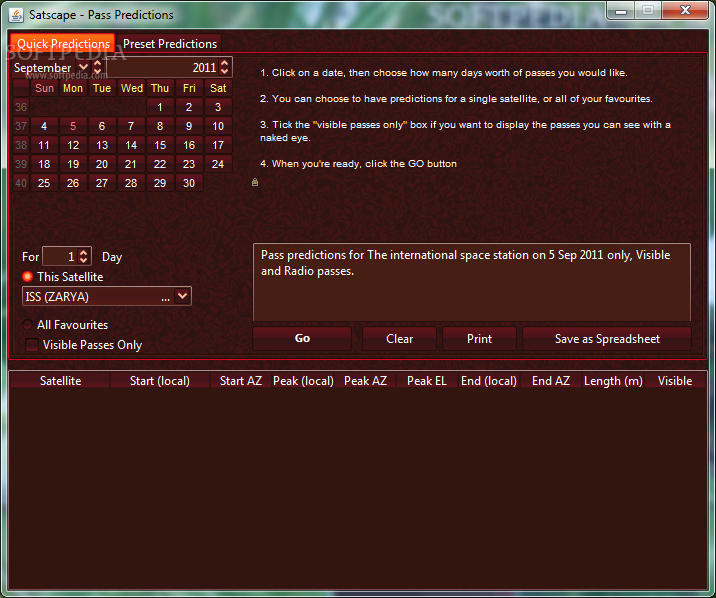The width and height of the screenshot is (716, 598).
Task: Click the End AZ column header
Action: point(551,381)
